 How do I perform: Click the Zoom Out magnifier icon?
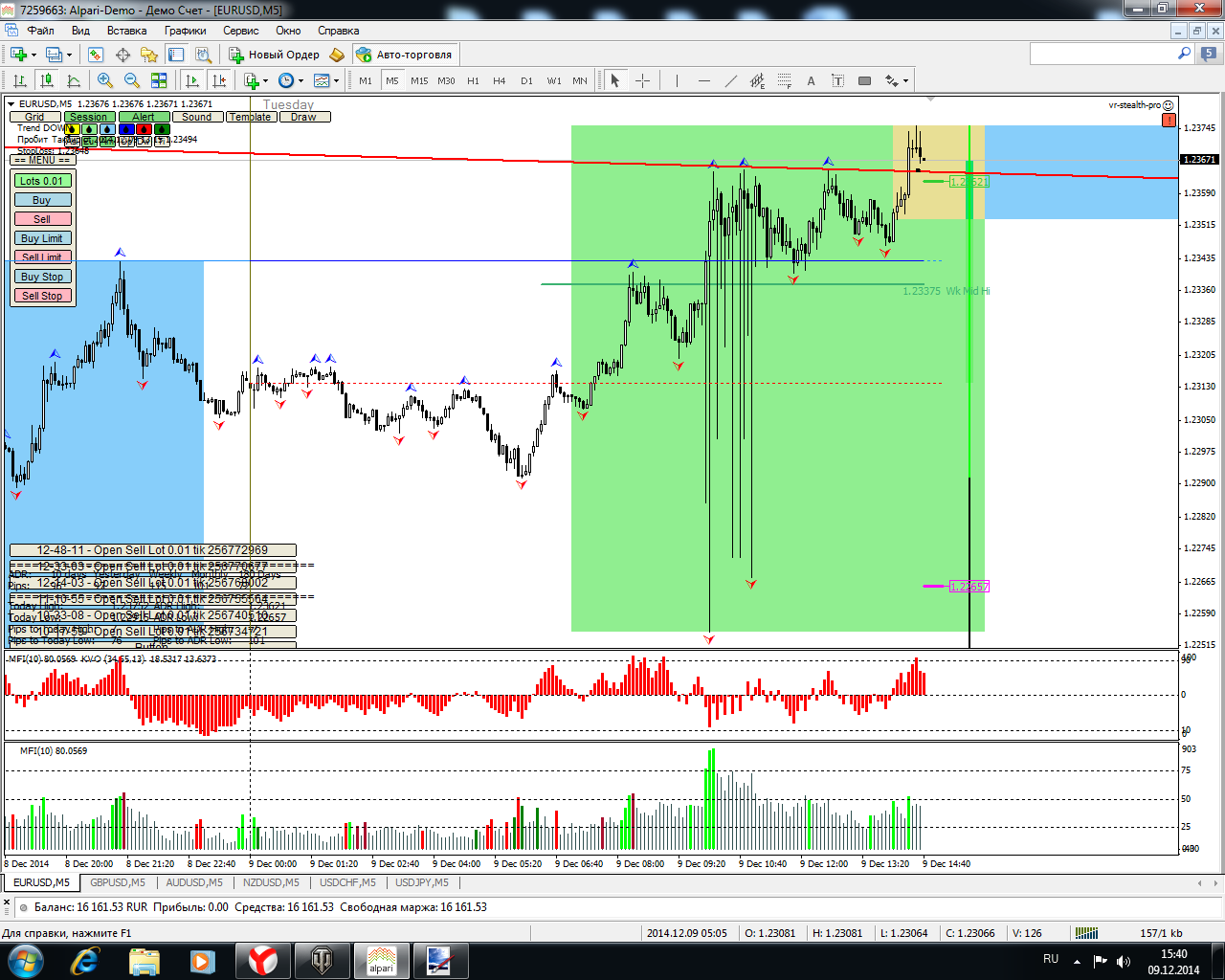[x=132, y=80]
